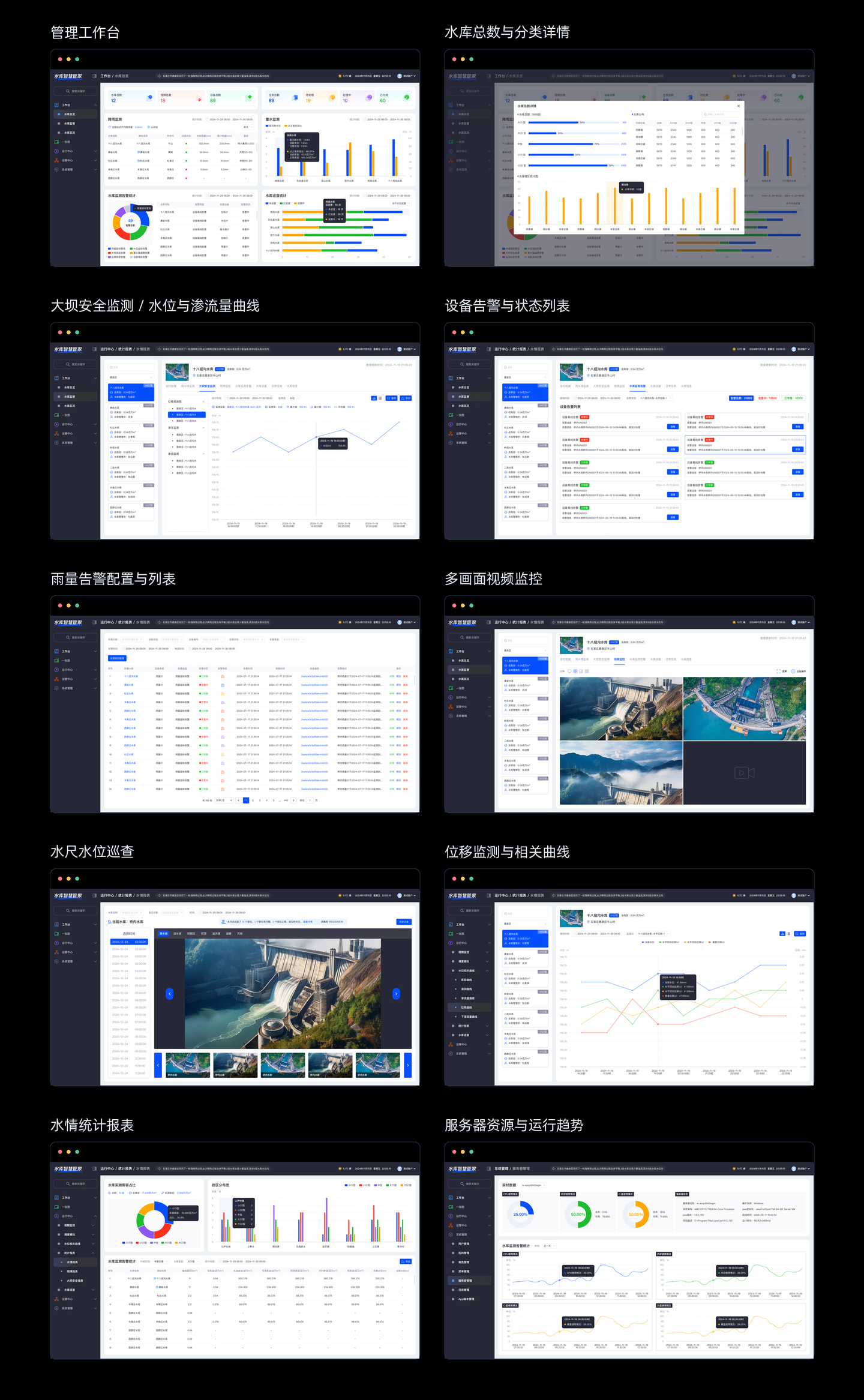This screenshot has height=1400, width=864.
Task: Click the 查询 button in 位移监测 screen
Action: [800, 934]
